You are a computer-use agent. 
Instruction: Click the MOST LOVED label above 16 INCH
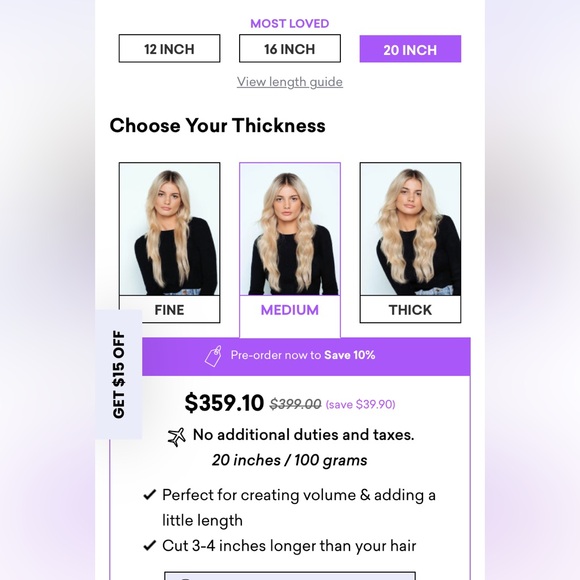tap(290, 23)
